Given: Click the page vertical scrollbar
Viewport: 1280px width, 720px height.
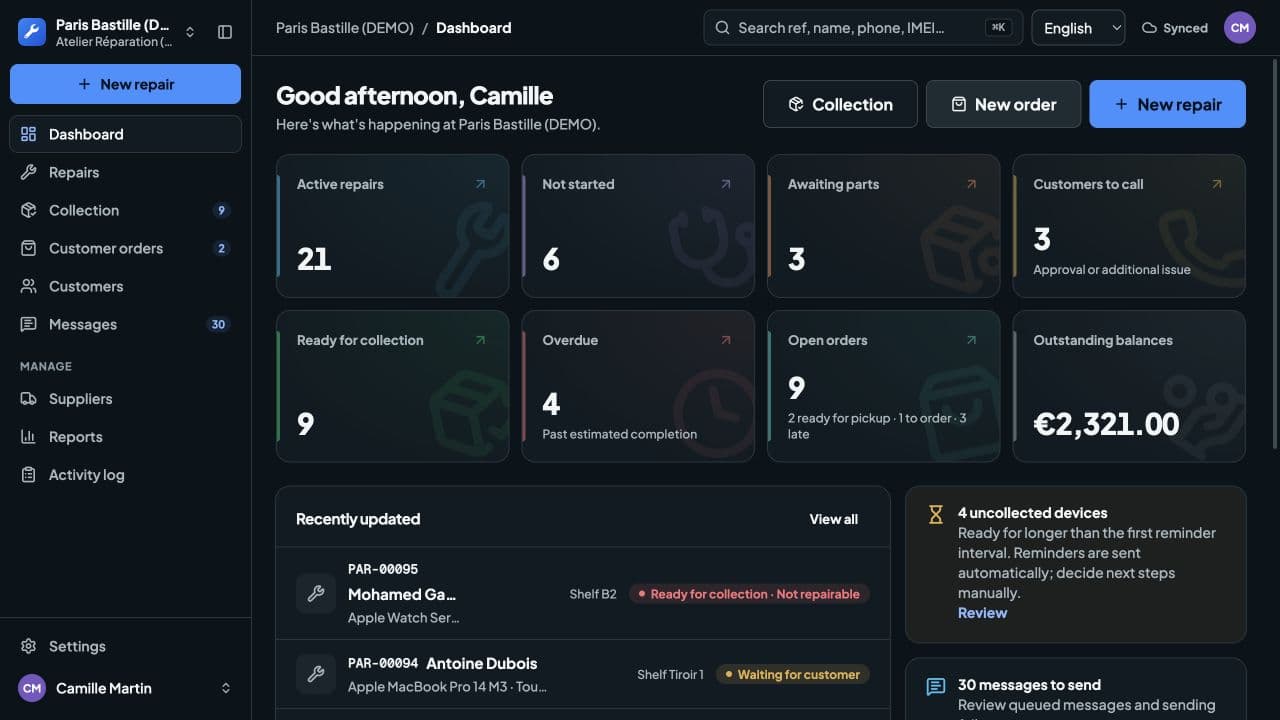Looking at the screenshot, I should click(x=1273, y=255).
